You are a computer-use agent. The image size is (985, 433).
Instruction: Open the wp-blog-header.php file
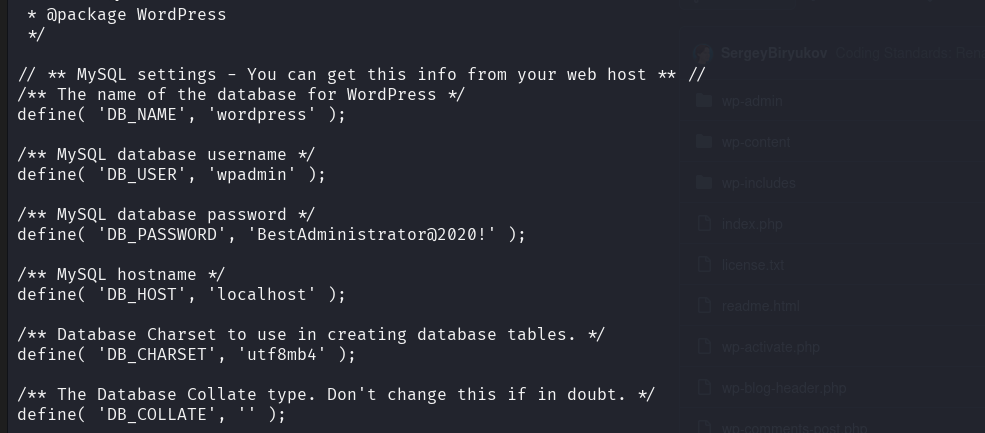point(784,388)
